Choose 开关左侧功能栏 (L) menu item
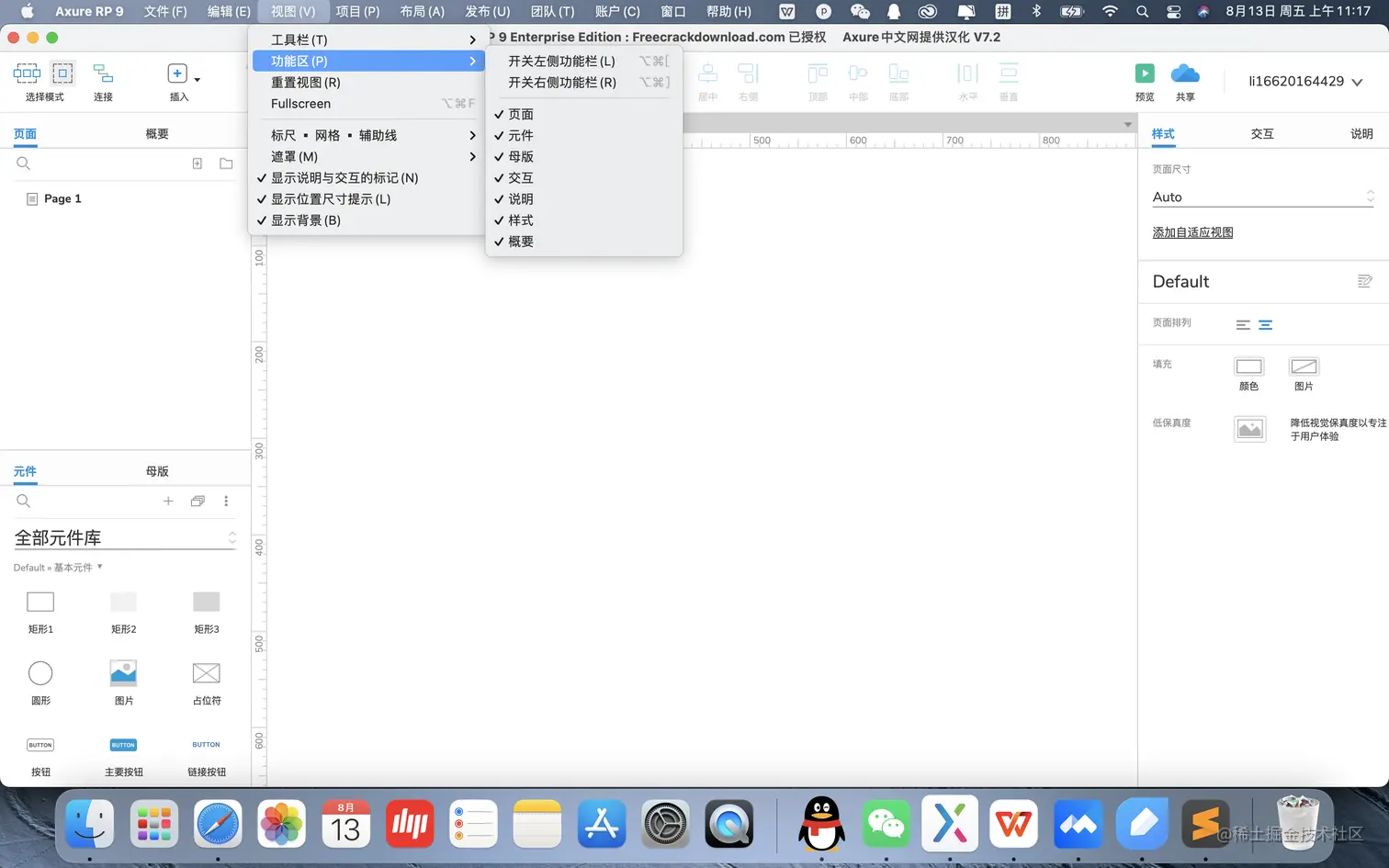 (584, 61)
